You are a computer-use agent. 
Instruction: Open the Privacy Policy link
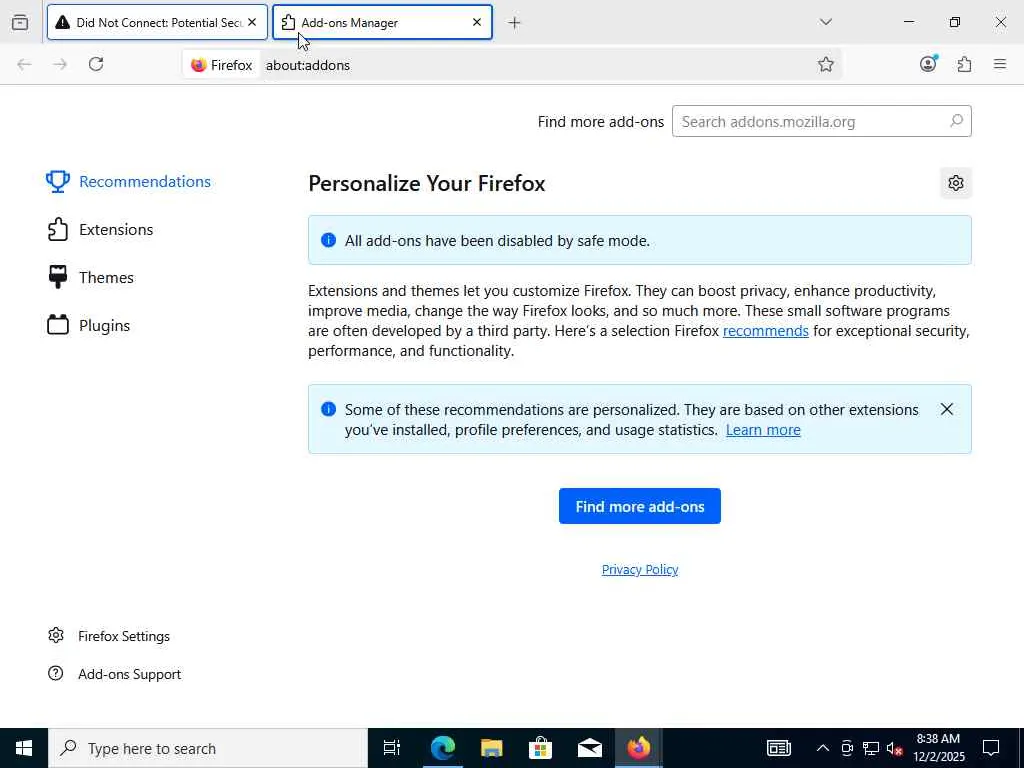(x=639, y=569)
